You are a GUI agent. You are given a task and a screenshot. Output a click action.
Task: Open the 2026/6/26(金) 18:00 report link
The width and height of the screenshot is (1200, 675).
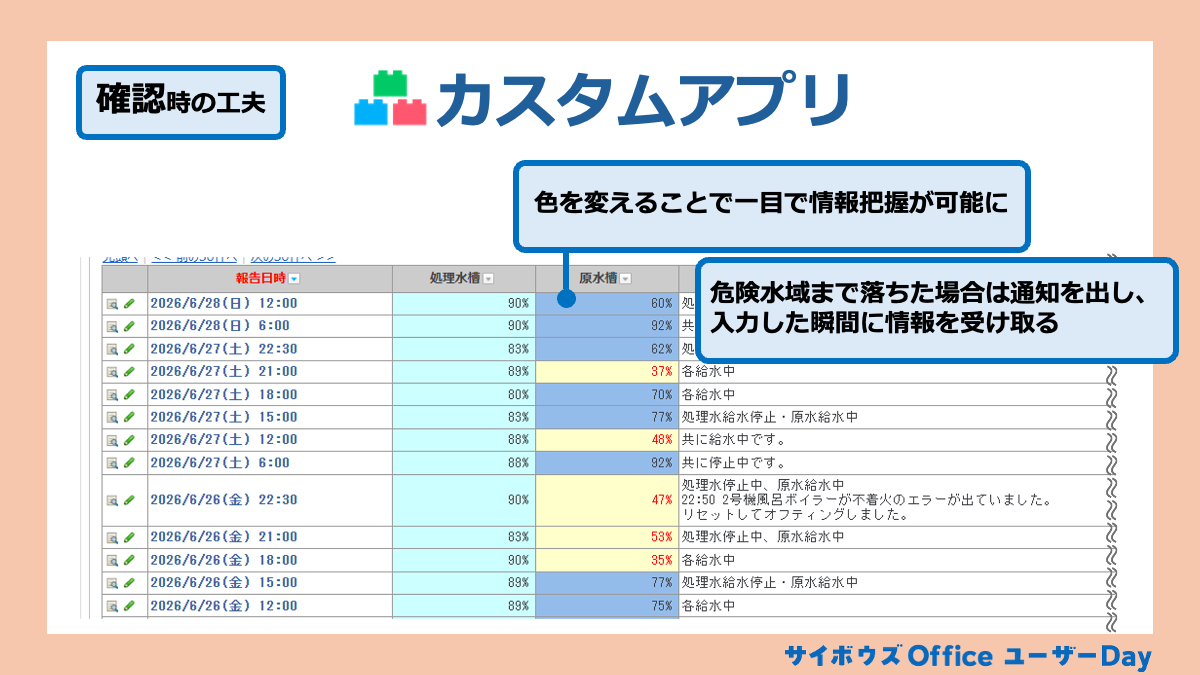click(x=223, y=560)
